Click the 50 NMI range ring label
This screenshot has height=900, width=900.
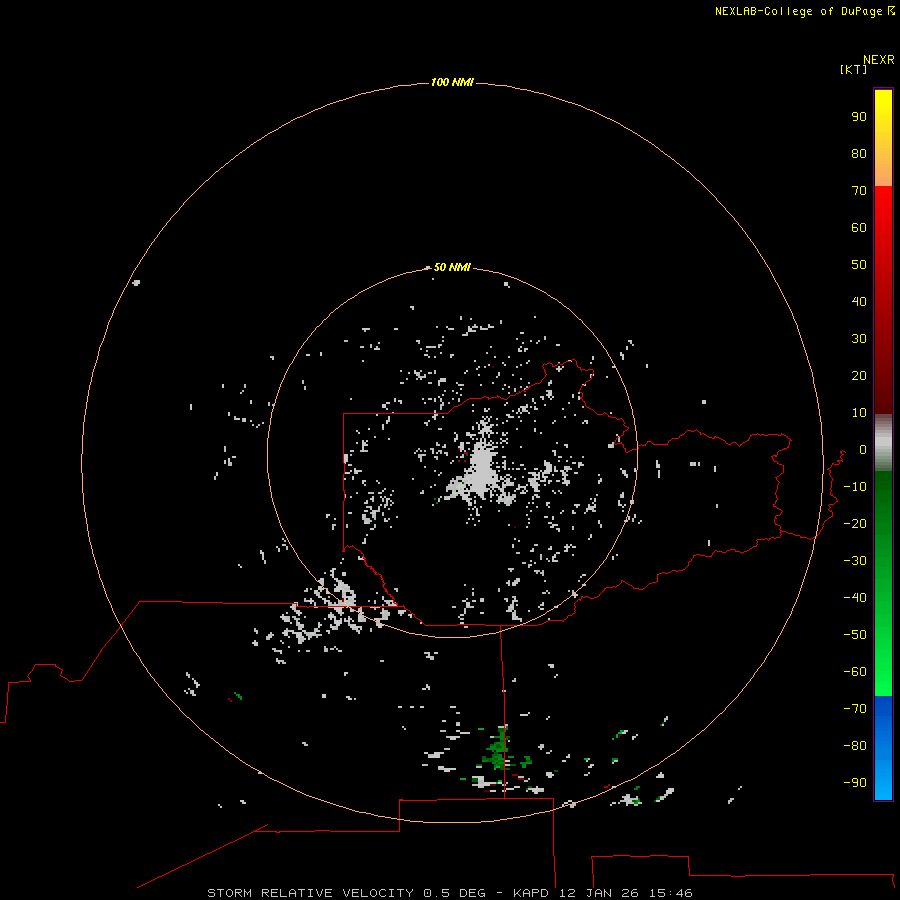point(452,267)
